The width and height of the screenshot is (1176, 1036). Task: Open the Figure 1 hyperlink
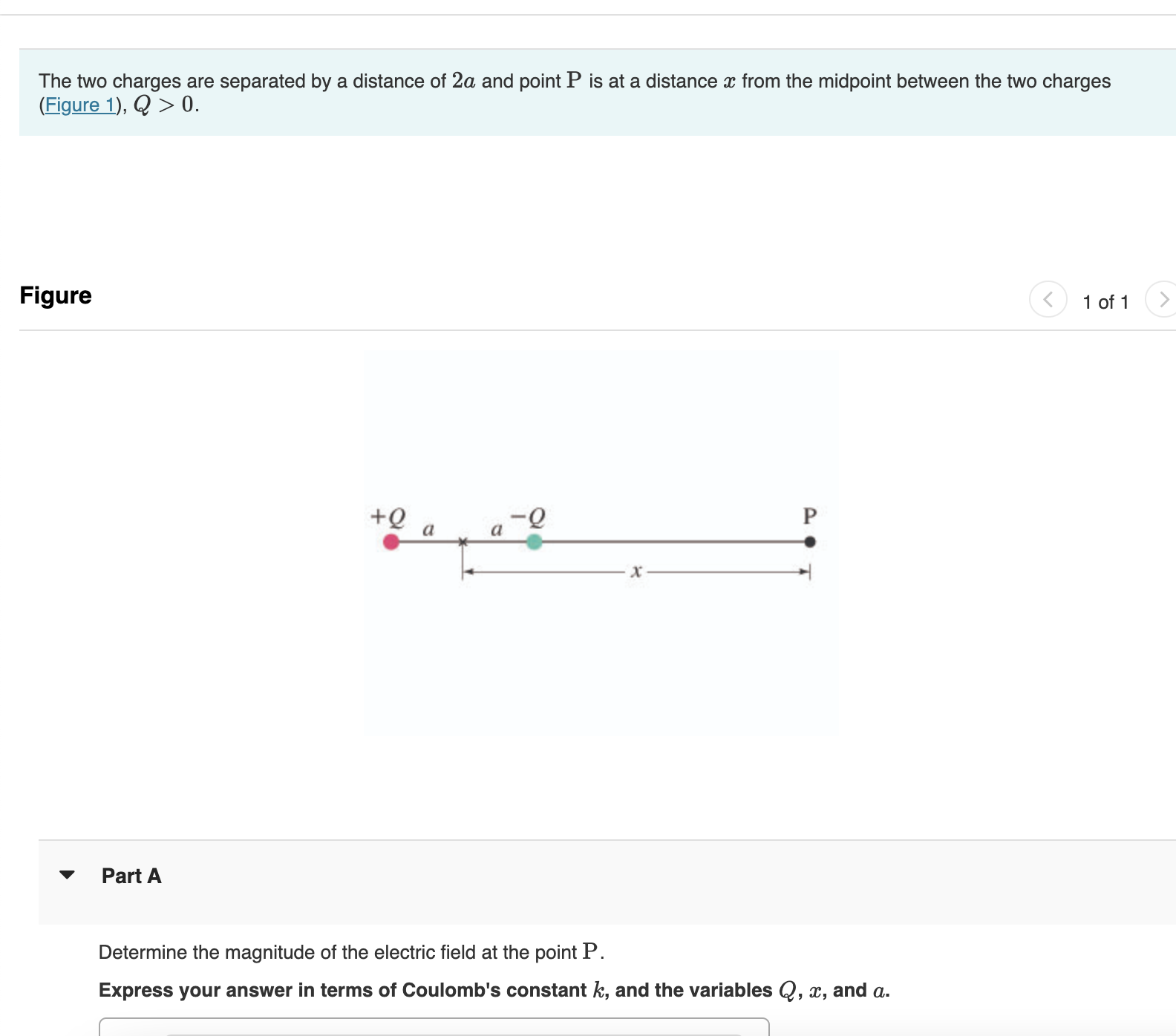pyautogui.click(x=80, y=105)
